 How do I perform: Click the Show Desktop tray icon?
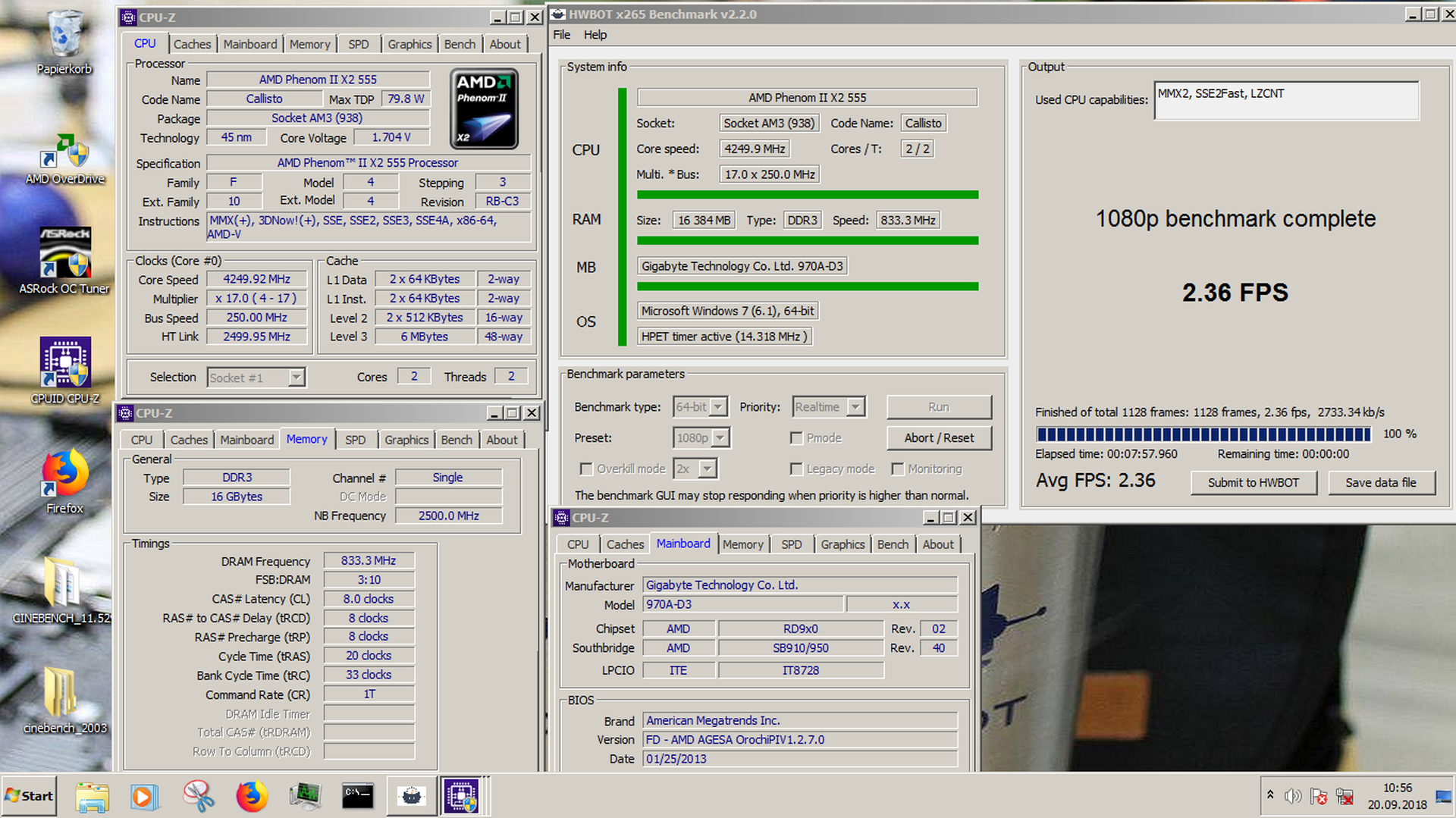(x=1443, y=796)
